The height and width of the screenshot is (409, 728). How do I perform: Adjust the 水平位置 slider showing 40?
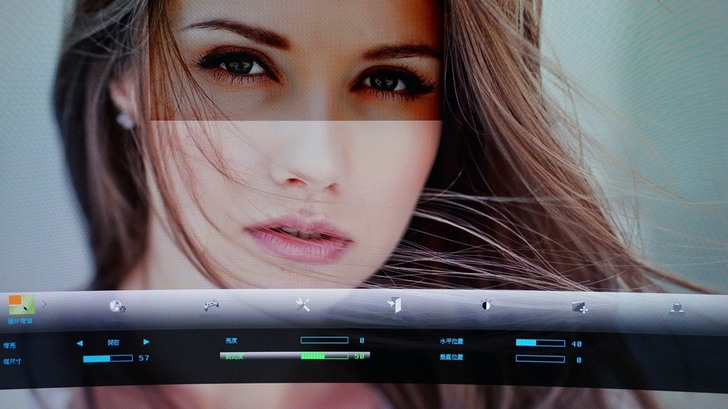click(x=540, y=343)
